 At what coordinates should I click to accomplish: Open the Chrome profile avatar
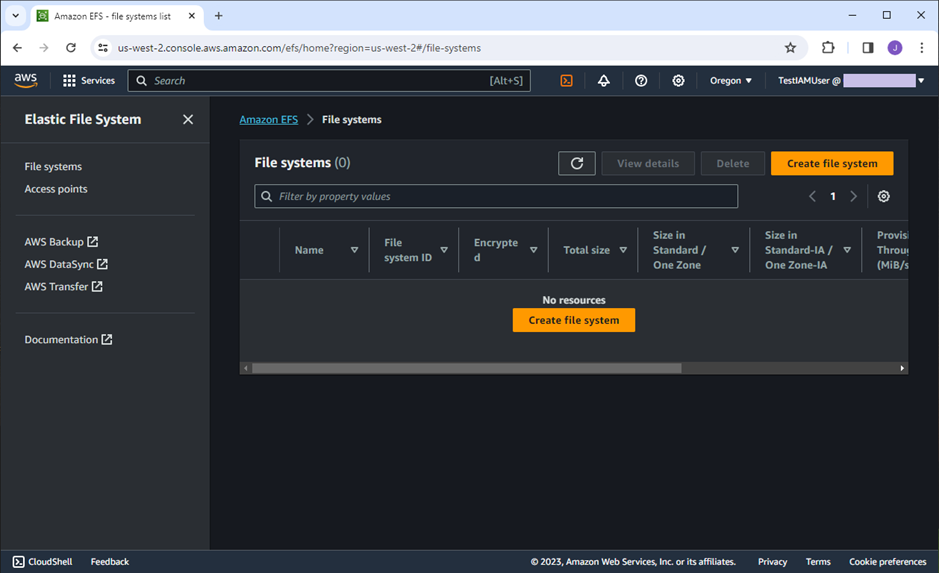pyautogui.click(x=895, y=48)
